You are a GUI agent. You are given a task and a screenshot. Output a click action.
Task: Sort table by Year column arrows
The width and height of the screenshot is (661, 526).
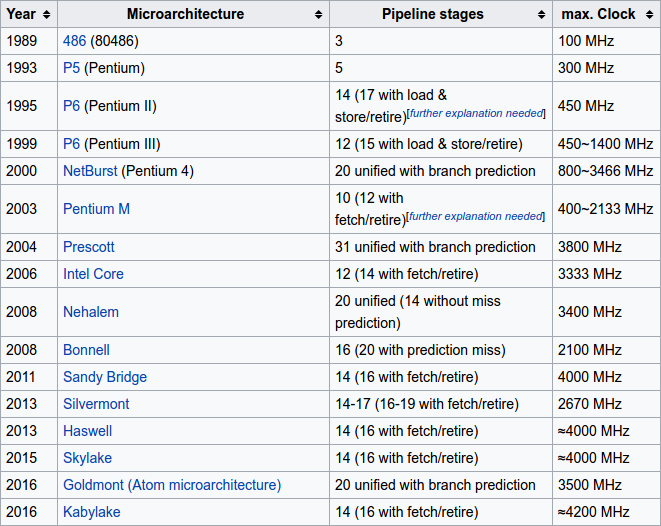[x=47, y=15]
